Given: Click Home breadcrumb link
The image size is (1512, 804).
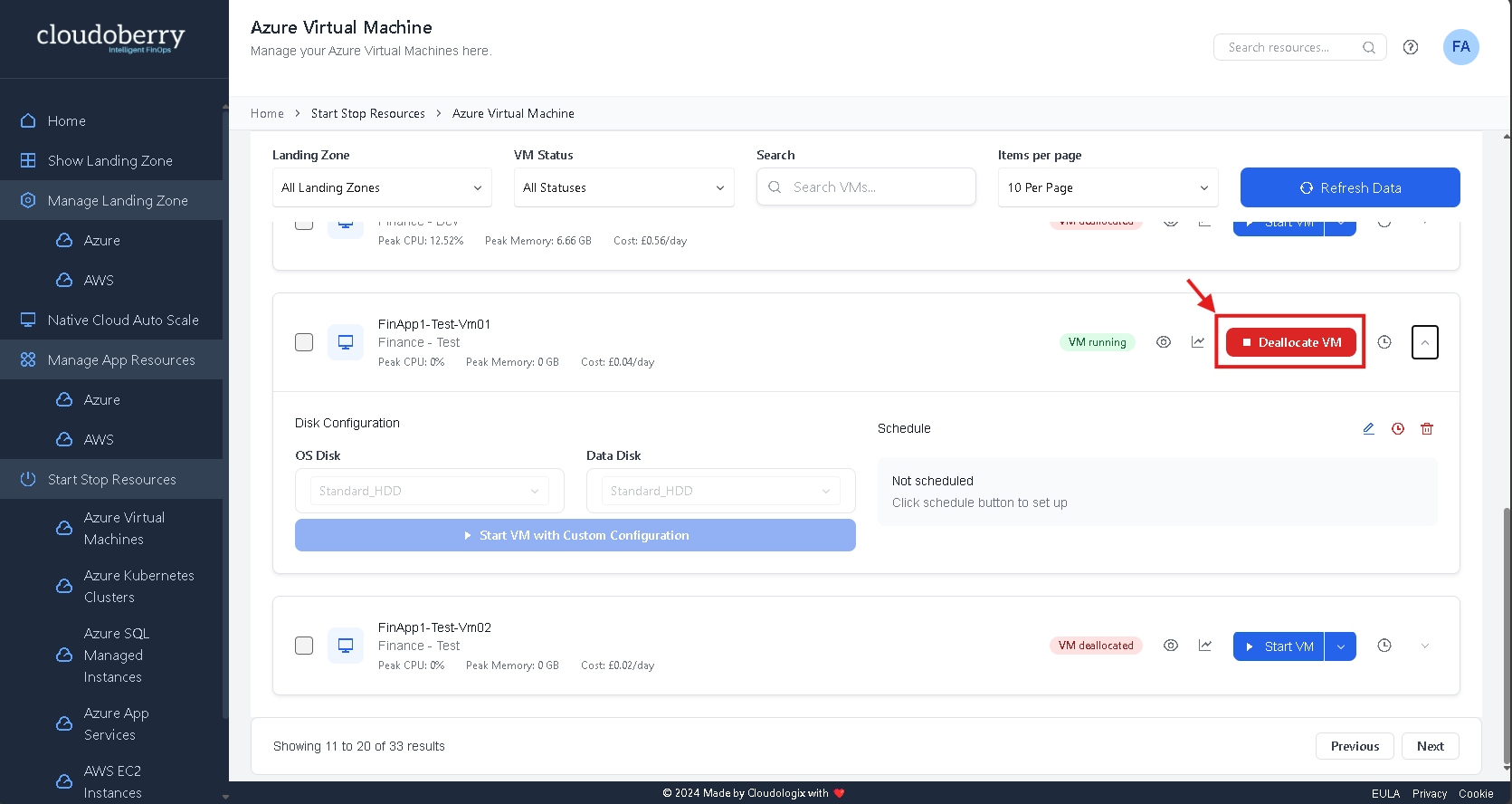Looking at the screenshot, I should coord(267,113).
